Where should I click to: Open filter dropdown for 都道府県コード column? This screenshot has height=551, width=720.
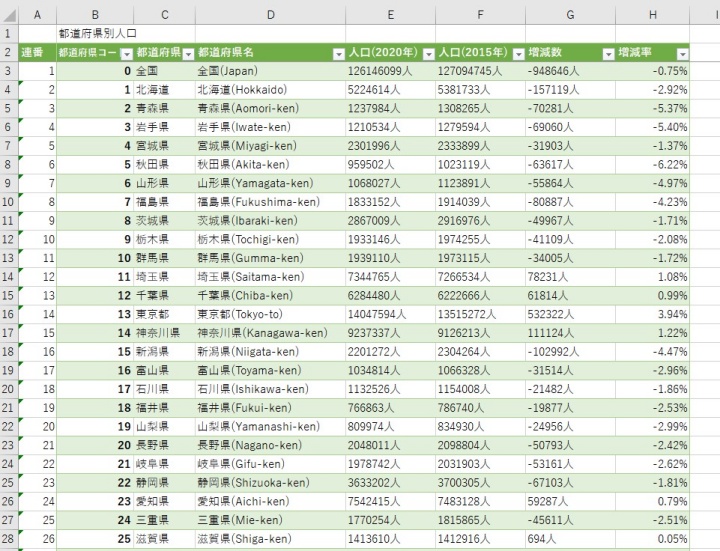tap(126, 54)
